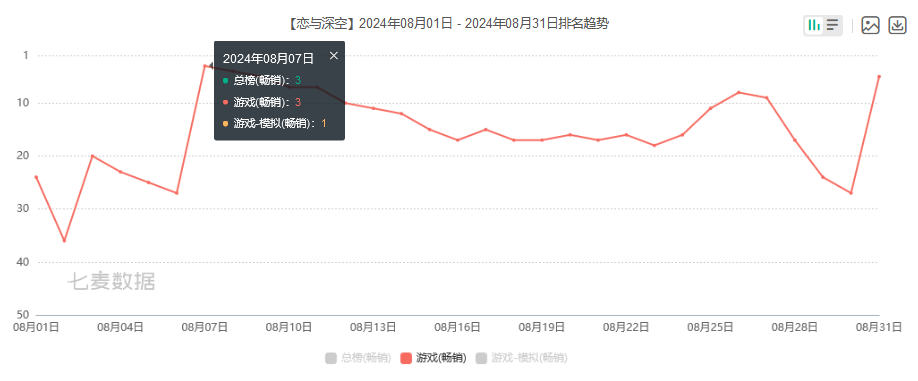Viewport: 918px width, 381px height.
Task: Select the 08月07日 peak data point
Action: pyautogui.click(x=204, y=66)
